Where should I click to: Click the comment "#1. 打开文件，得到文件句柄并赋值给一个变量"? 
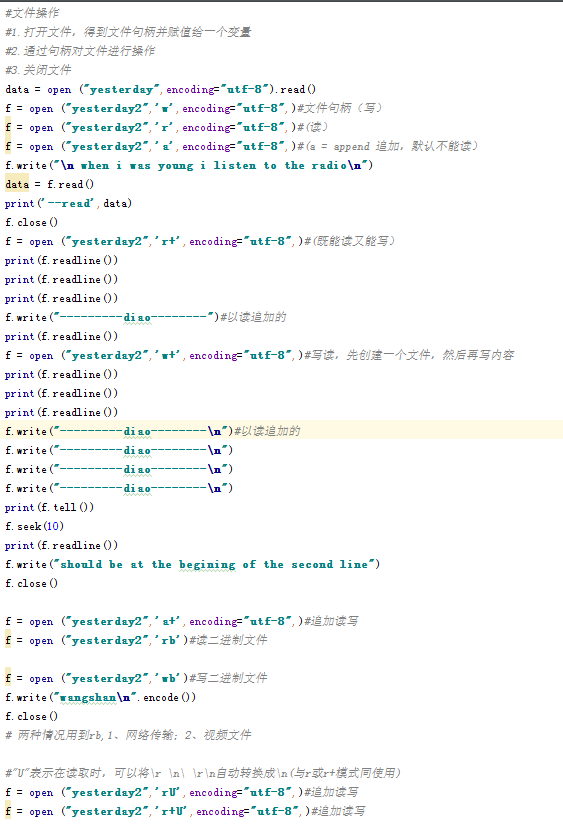click(128, 32)
